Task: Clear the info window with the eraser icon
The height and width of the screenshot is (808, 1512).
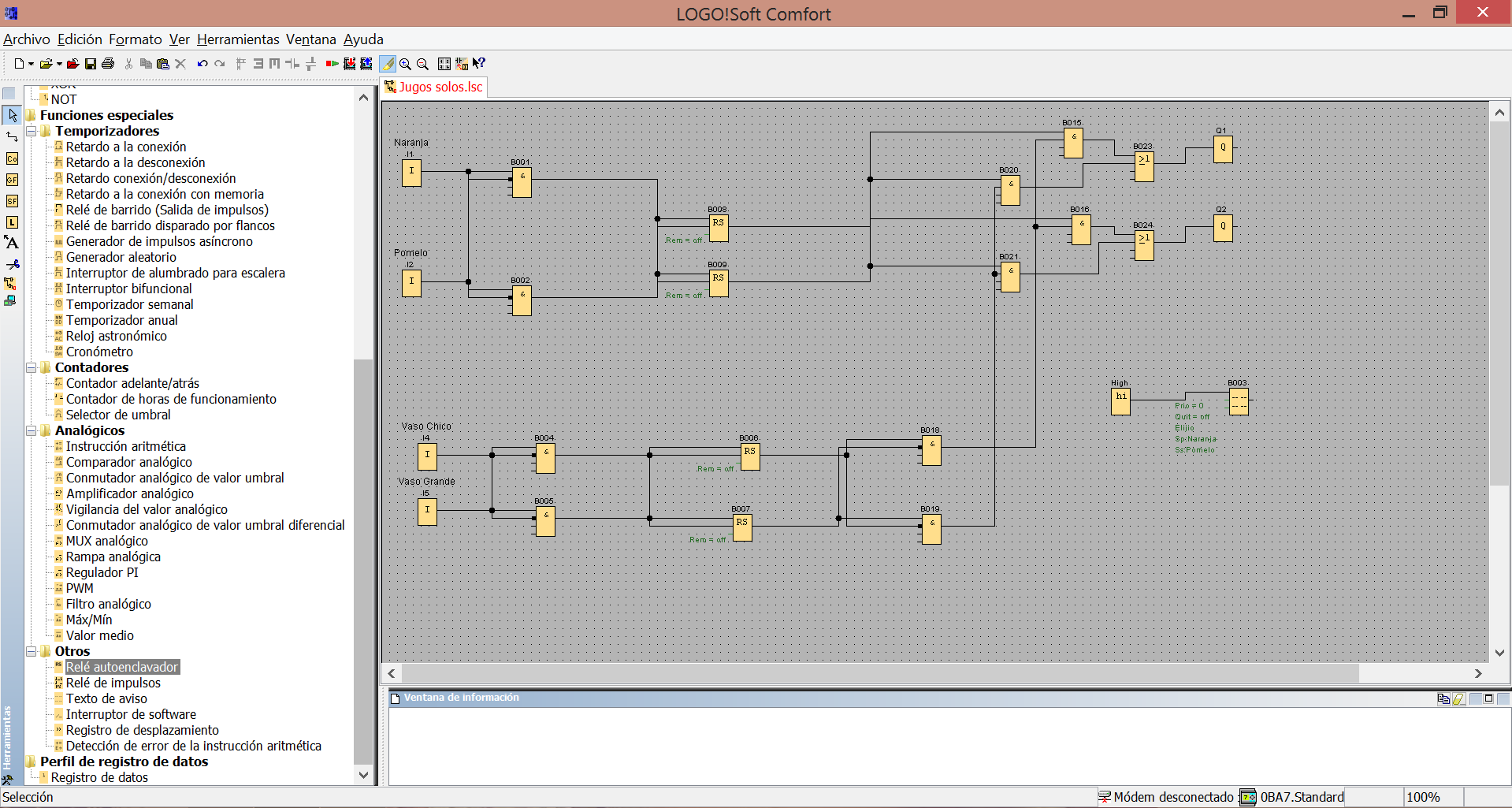Action: (1458, 698)
